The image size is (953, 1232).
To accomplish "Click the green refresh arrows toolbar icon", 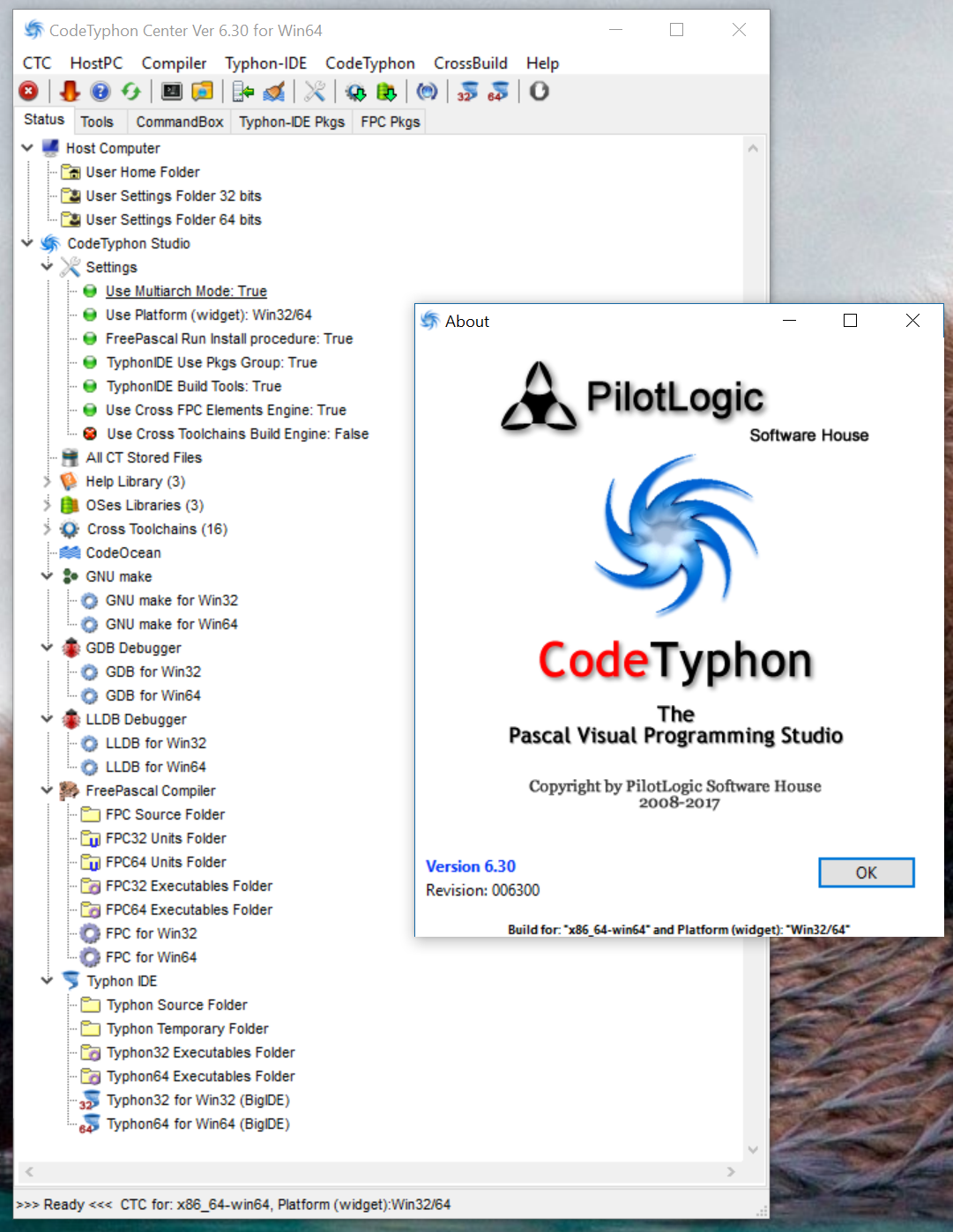I will 131,91.
